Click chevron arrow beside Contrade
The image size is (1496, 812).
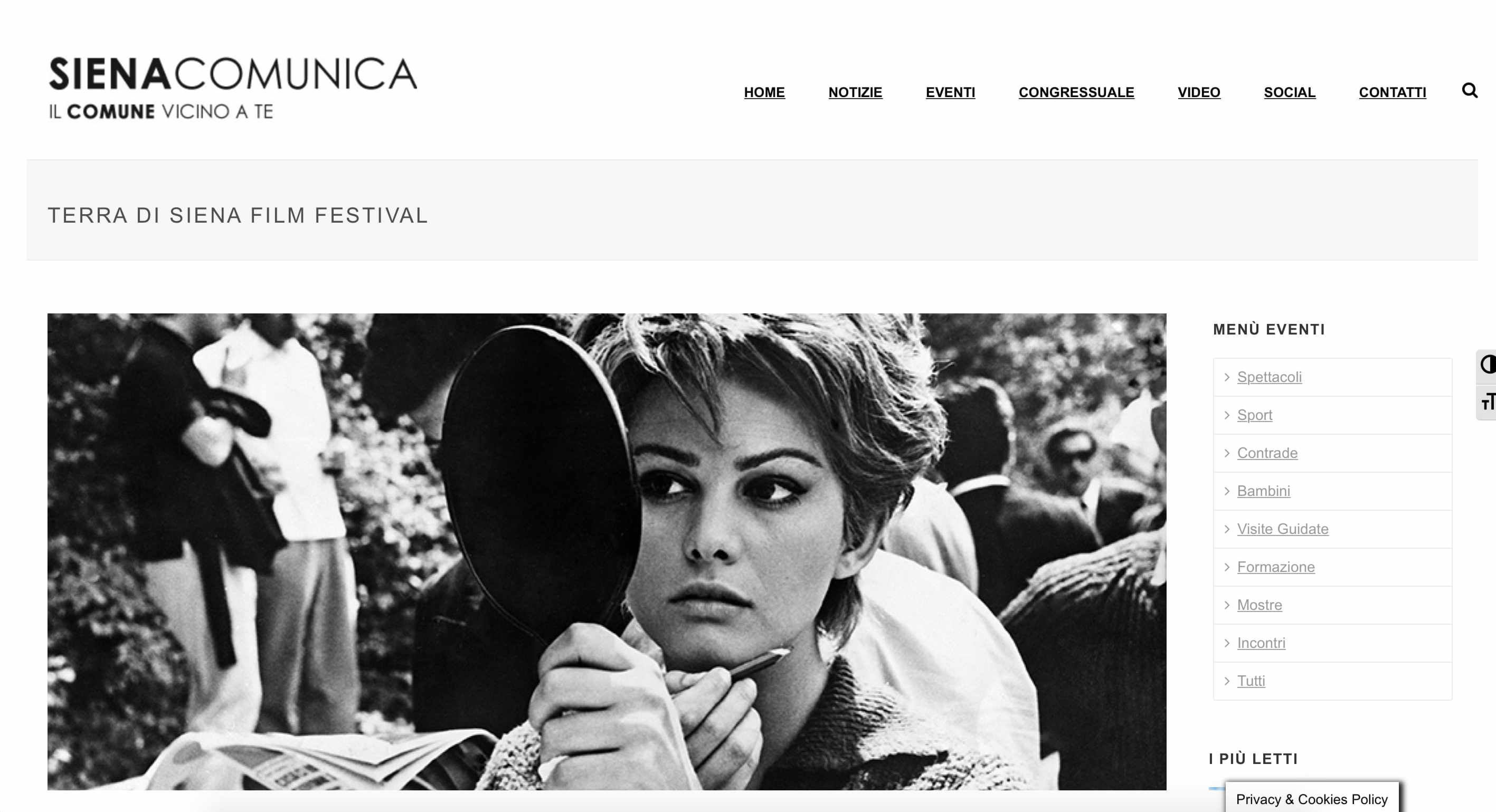(x=1227, y=453)
